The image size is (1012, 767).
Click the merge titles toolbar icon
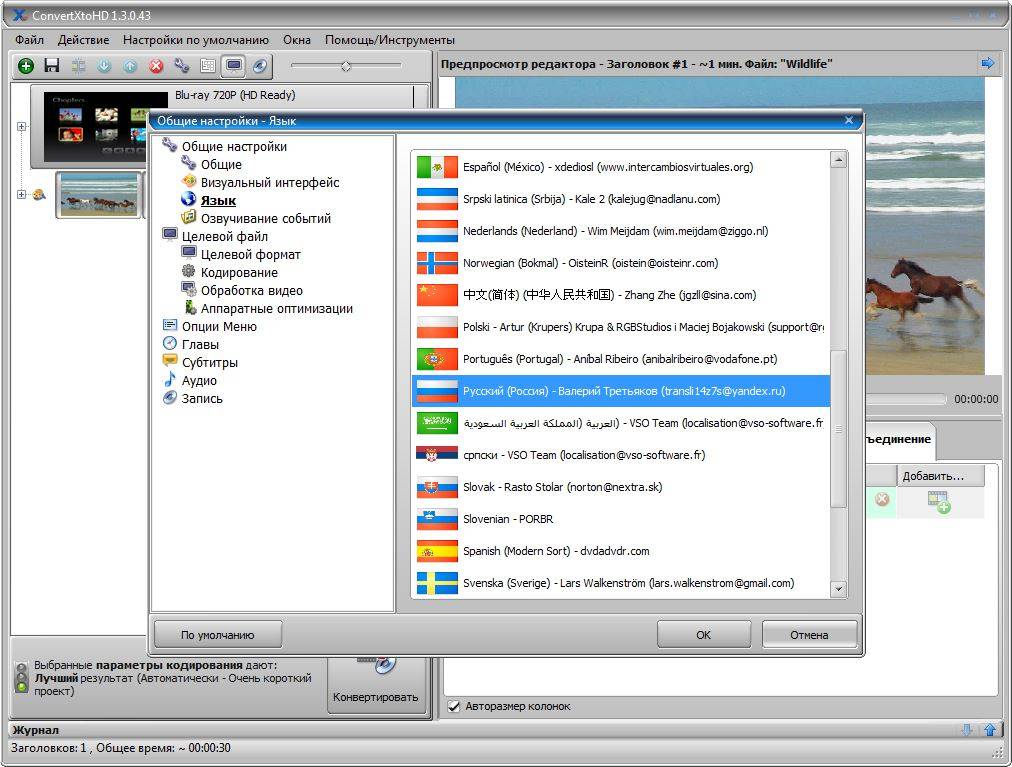tap(79, 66)
